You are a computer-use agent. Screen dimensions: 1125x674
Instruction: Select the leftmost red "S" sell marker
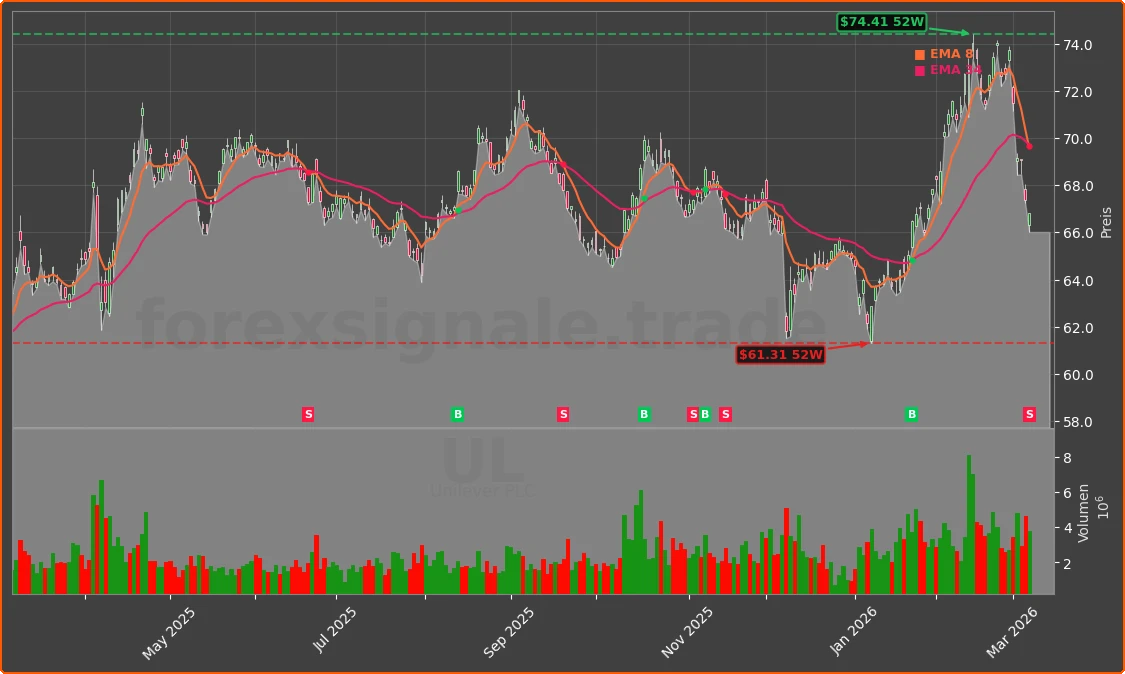click(308, 413)
